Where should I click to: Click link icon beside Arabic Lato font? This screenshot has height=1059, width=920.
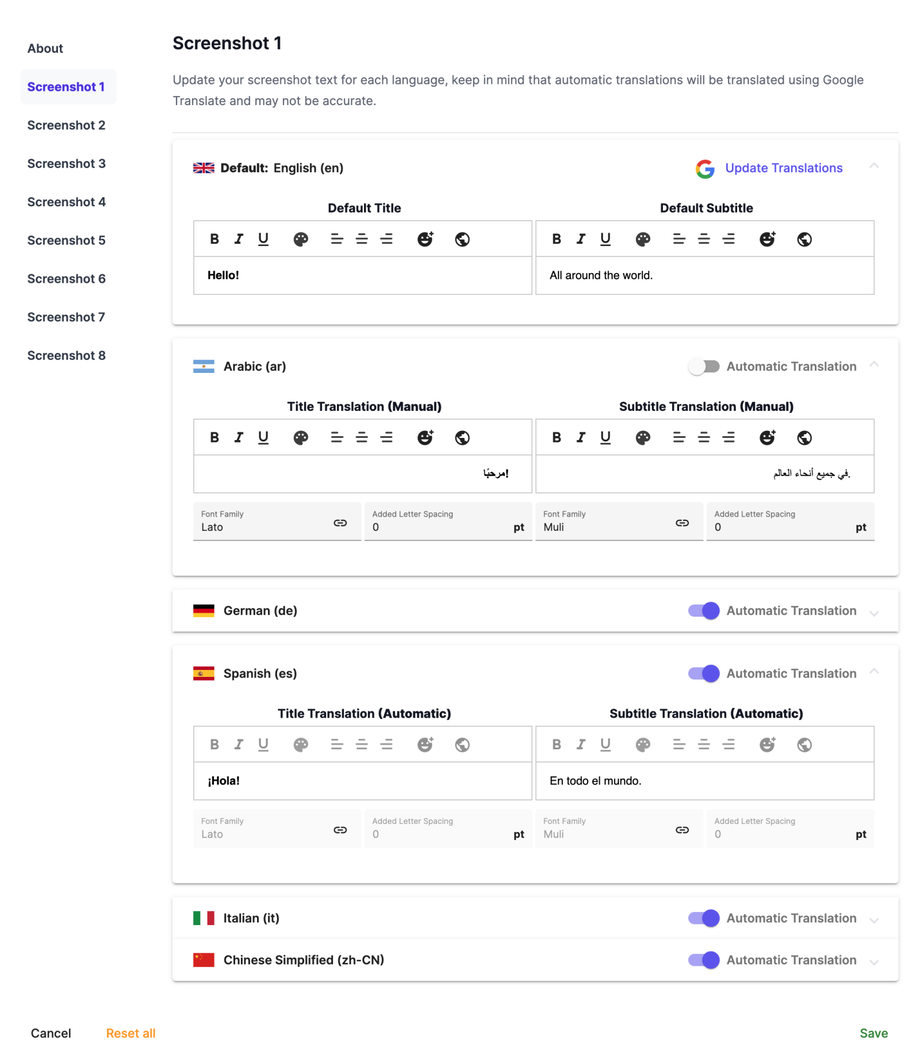[x=340, y=523]
